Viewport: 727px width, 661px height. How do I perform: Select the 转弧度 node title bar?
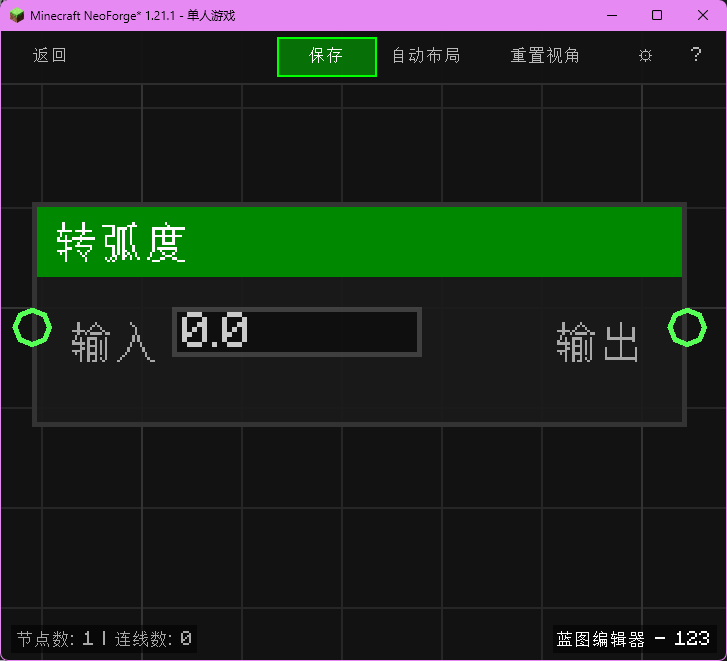[359, 242]
